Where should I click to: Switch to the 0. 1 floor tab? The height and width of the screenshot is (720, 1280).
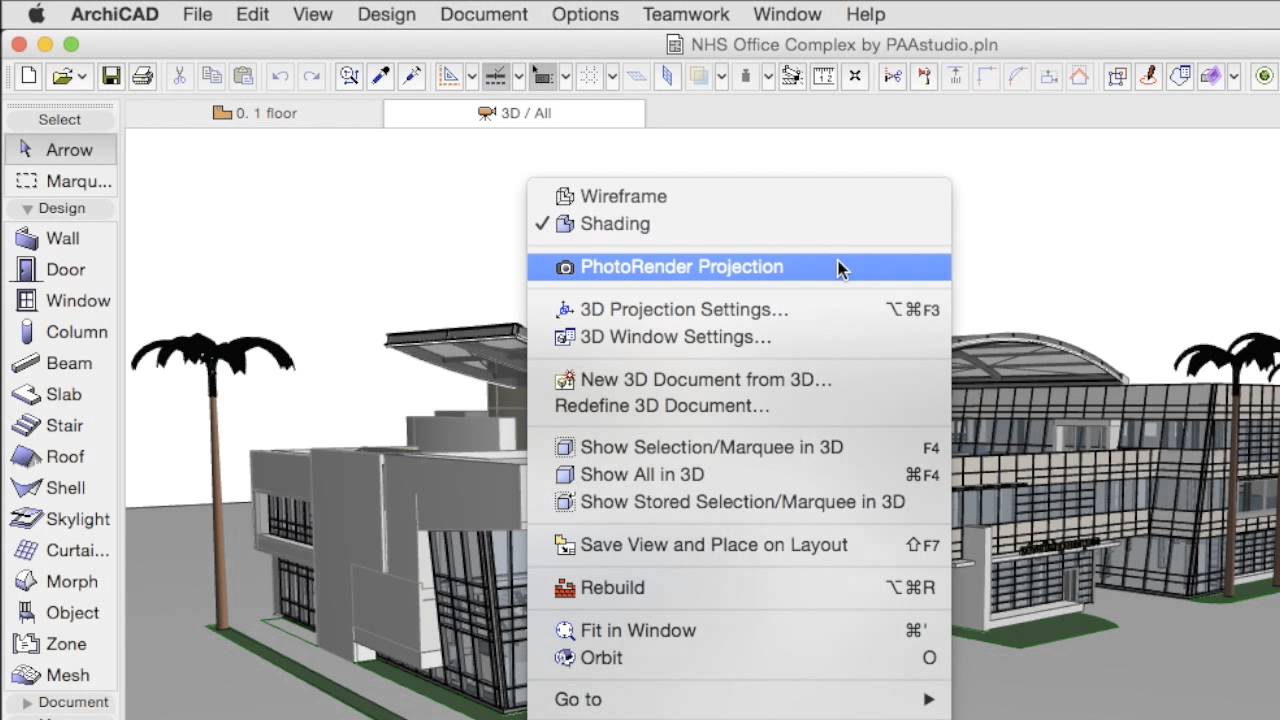tap(255, 113)
